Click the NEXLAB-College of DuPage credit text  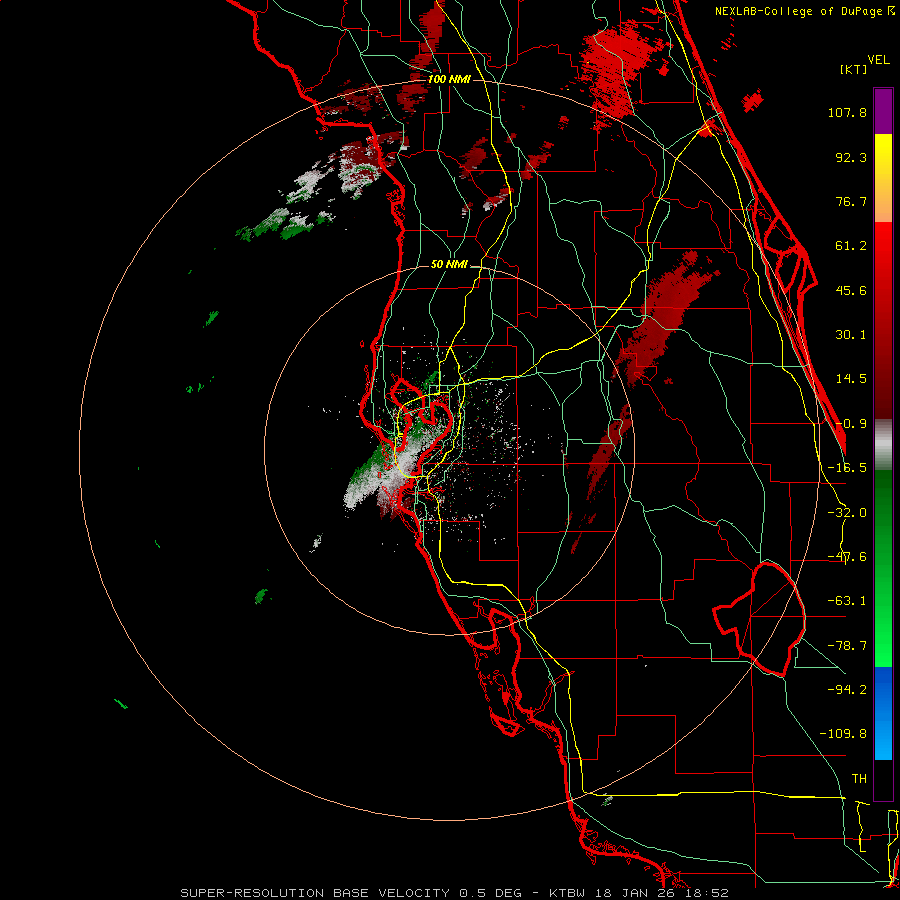(804, 11)
